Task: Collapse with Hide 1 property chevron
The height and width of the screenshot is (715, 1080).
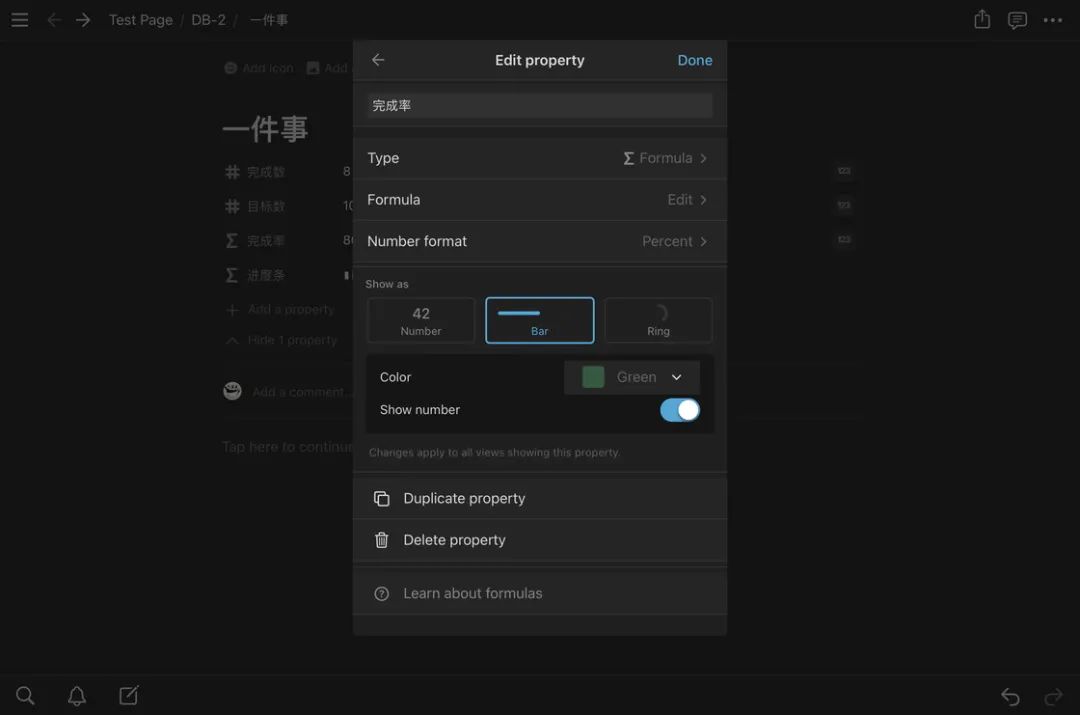Action: point(233,340)
